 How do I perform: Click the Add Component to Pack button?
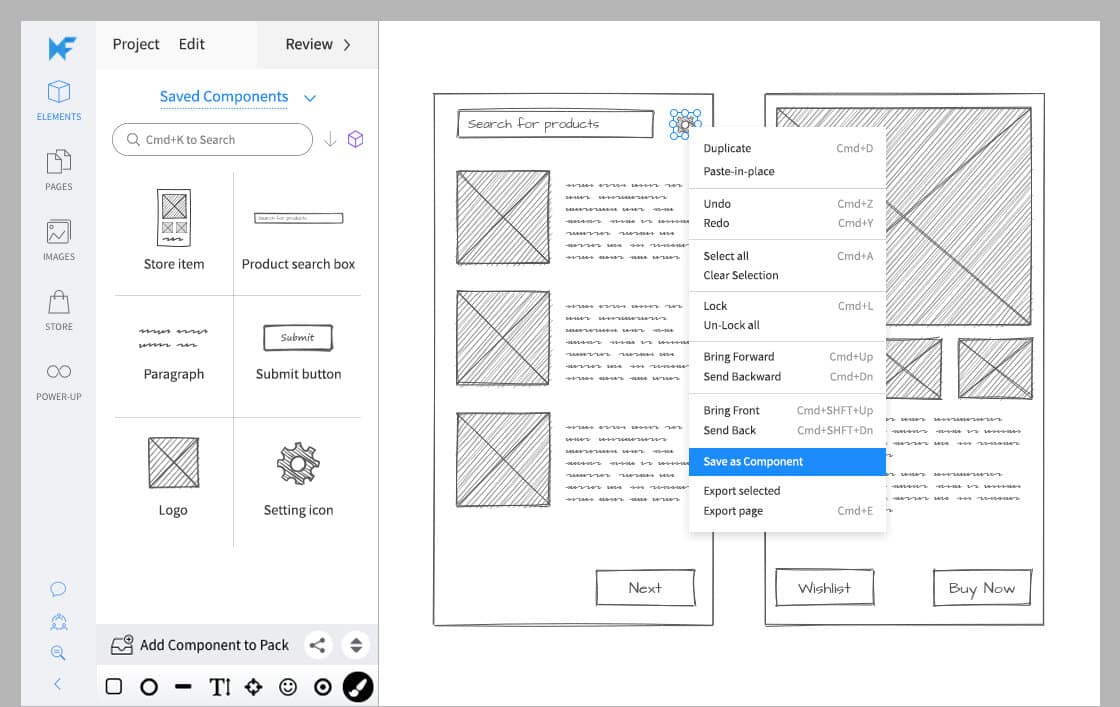[x=212, y=645]
